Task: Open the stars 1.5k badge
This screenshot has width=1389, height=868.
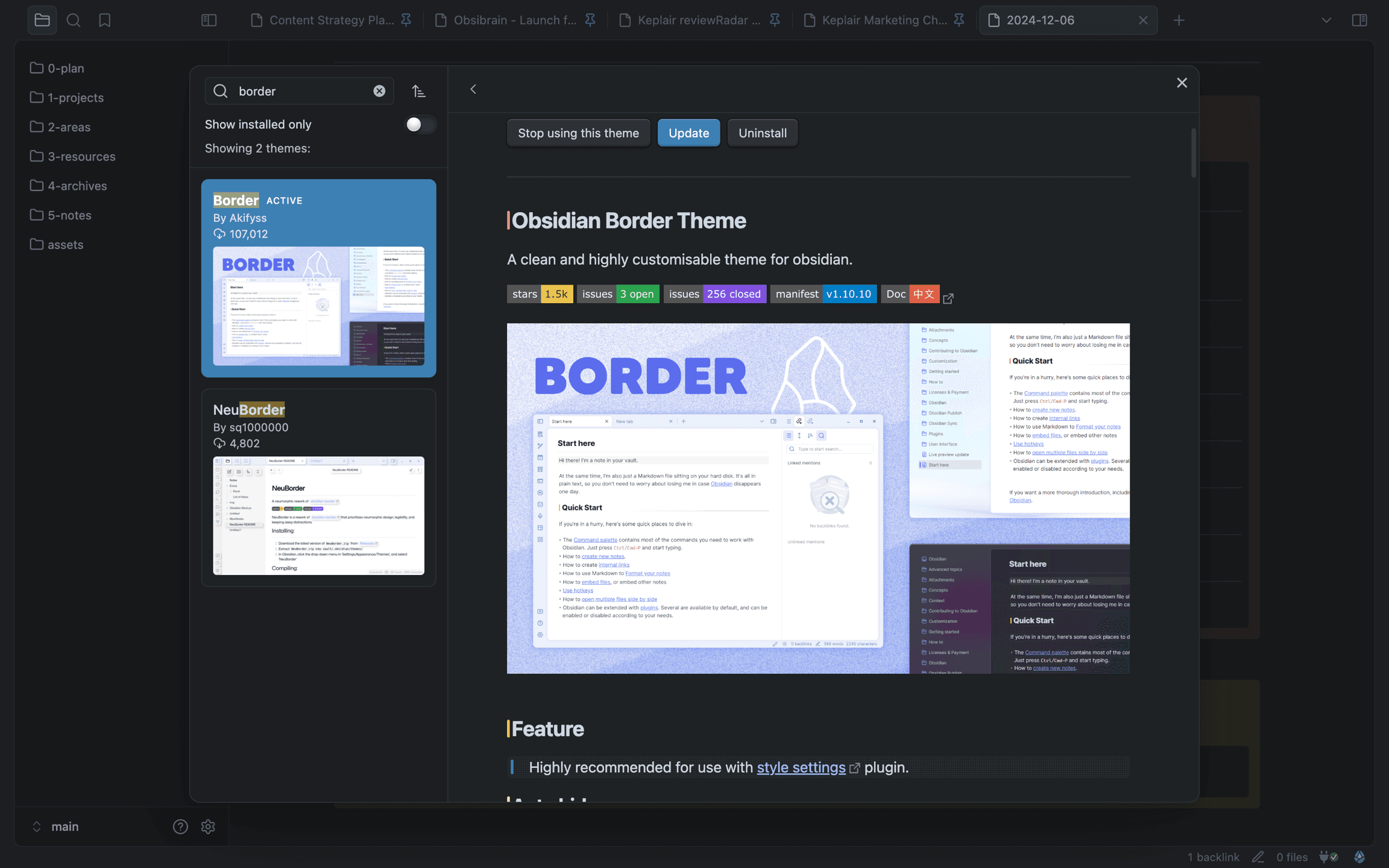Action: tap(540, 294)
